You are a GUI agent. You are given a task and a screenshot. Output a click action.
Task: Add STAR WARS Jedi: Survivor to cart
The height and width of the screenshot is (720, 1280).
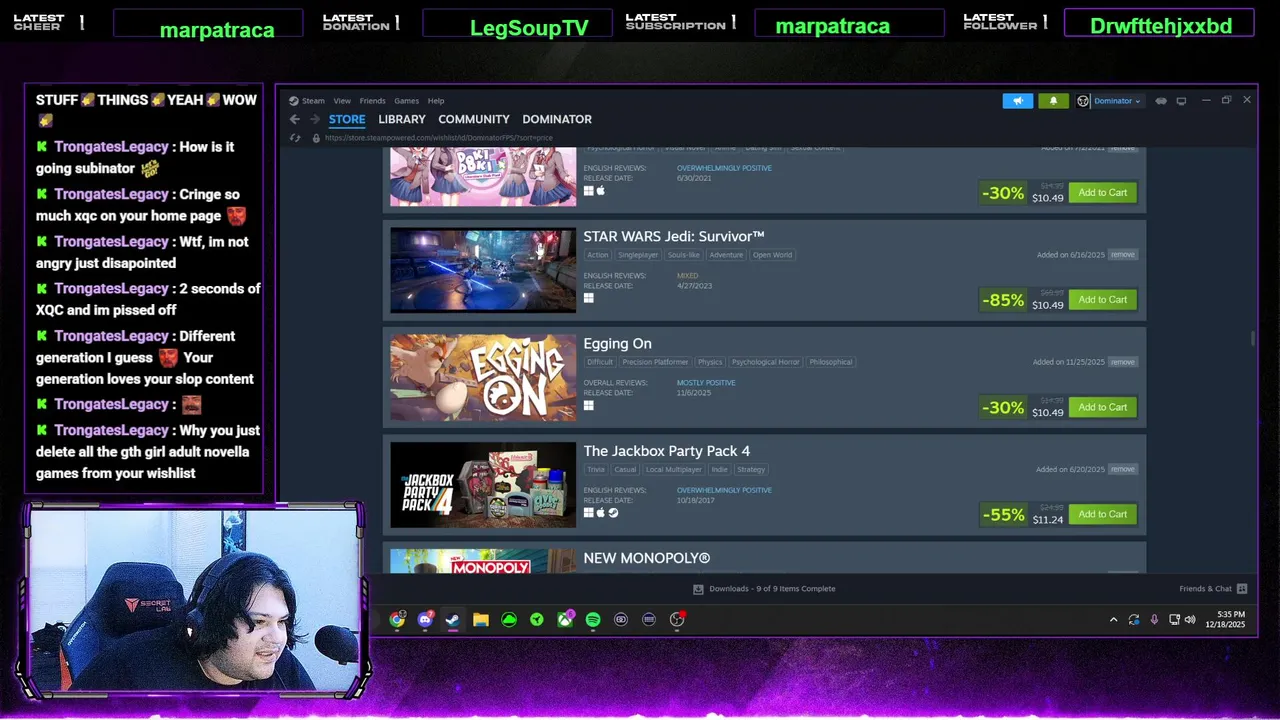click(x=1103, y=300)
